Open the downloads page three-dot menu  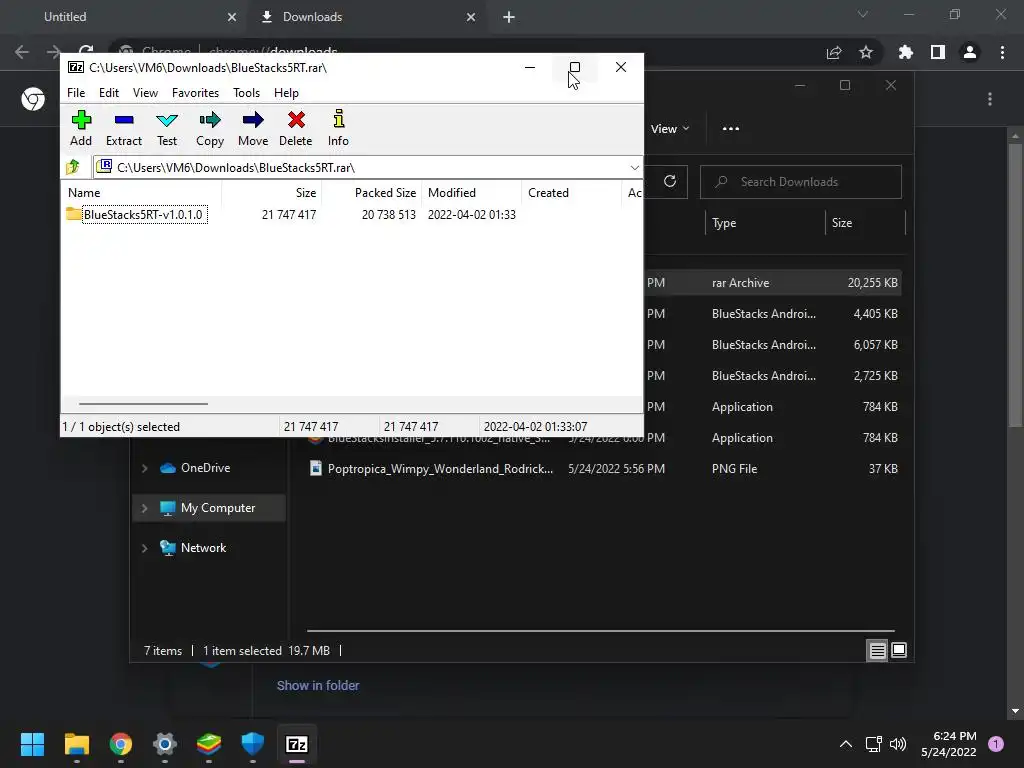coord(990,99)
